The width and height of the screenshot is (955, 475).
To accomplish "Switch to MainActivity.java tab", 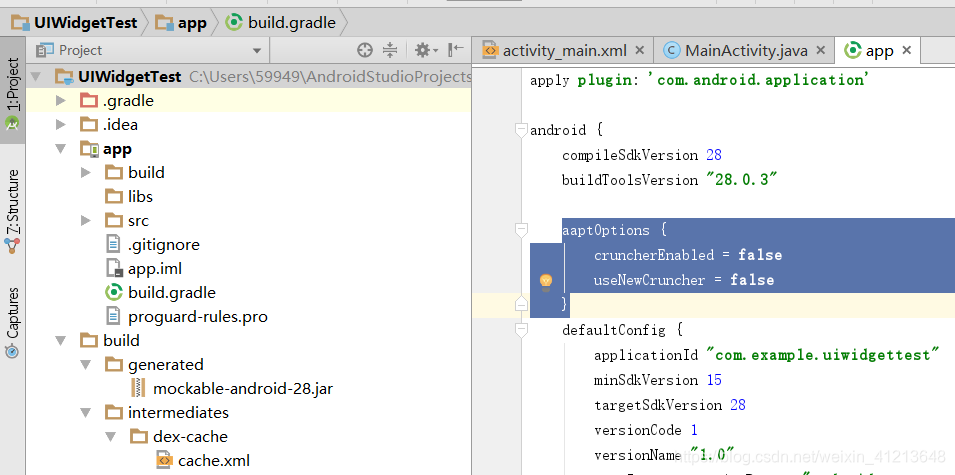I will tap(744, 51).
